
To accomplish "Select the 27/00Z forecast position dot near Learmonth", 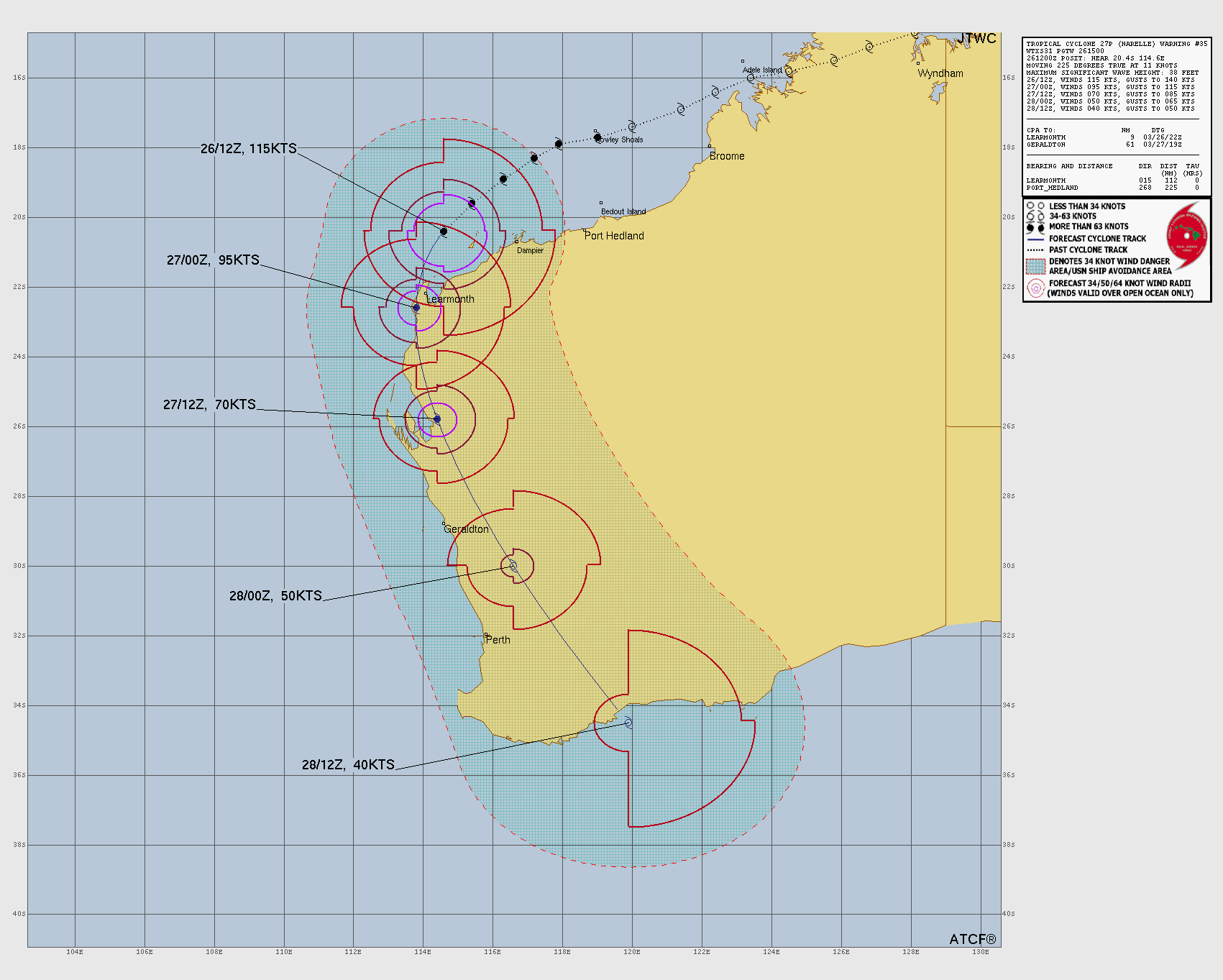I will tap(416, 308).
